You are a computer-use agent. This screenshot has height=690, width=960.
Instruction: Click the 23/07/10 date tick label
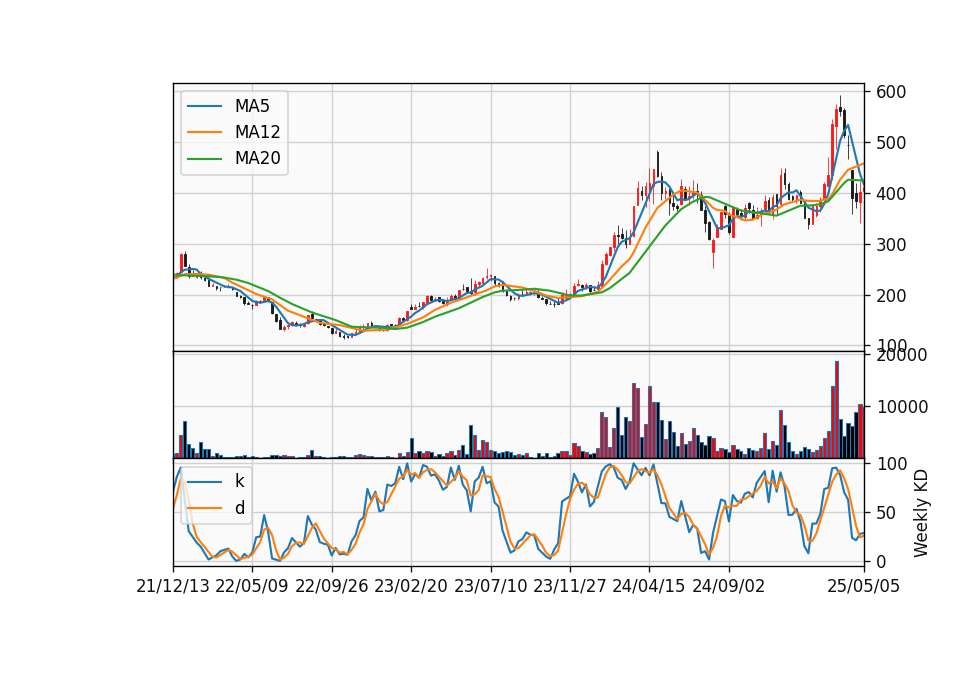[x=490, y=586]
